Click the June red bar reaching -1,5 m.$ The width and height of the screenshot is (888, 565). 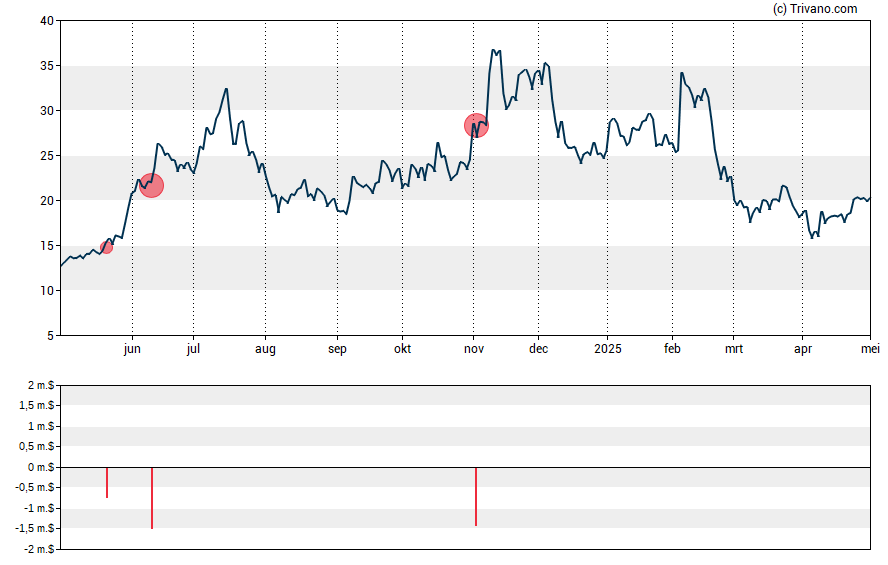coord(152,498)
